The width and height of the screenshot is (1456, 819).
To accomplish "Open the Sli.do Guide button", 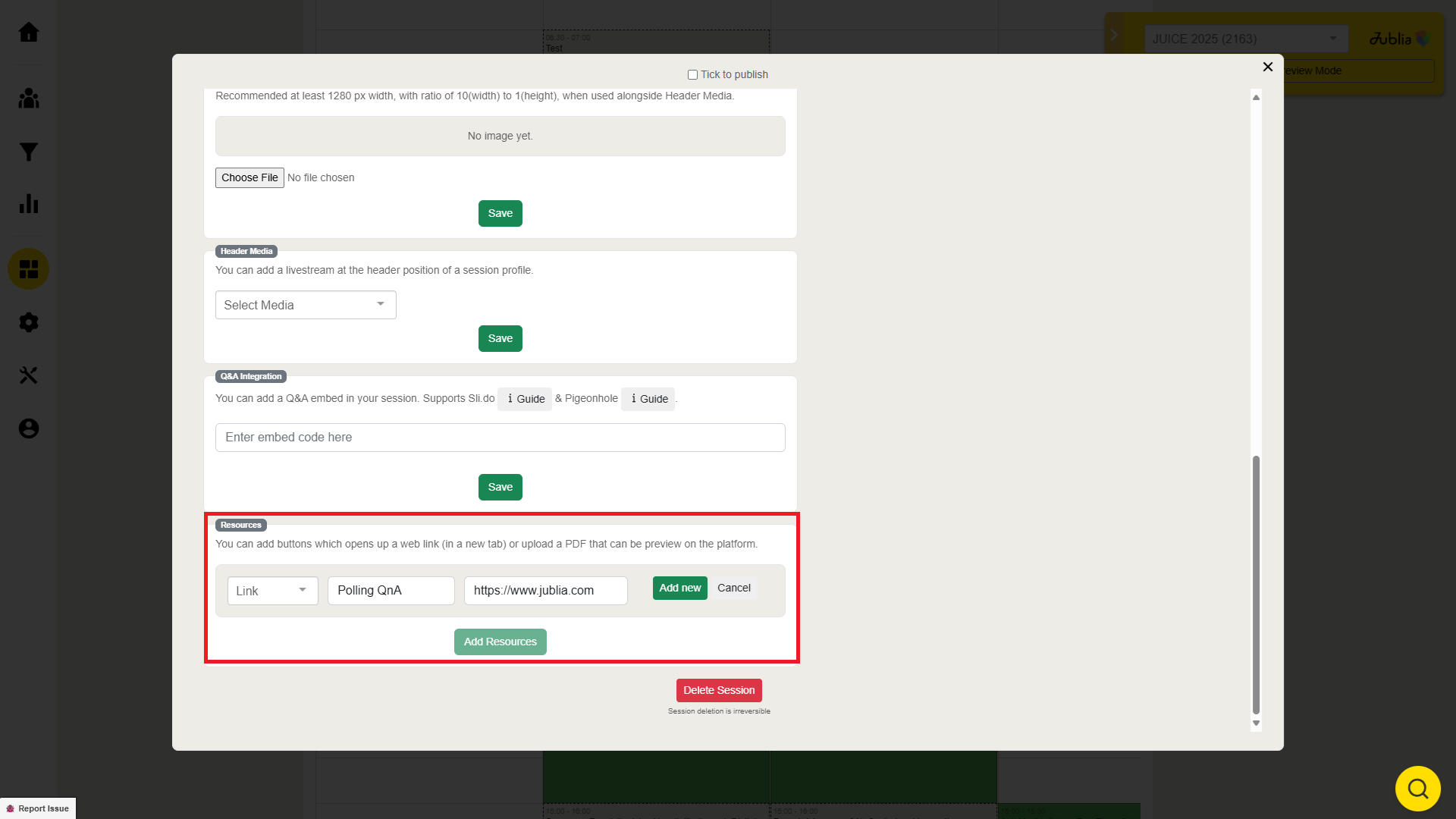I will (525, 399).
